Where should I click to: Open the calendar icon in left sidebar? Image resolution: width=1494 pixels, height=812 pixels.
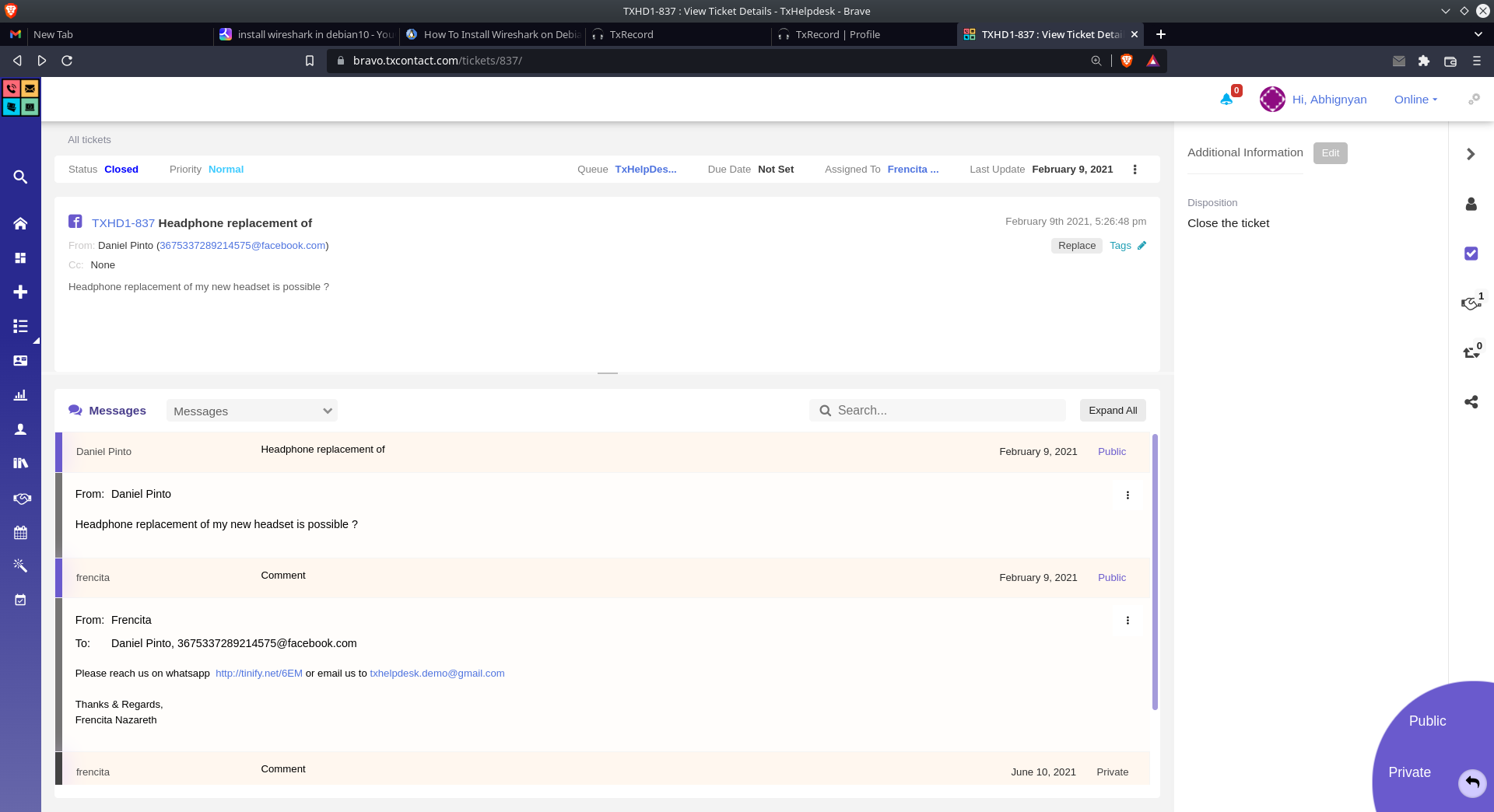[20, 533]
